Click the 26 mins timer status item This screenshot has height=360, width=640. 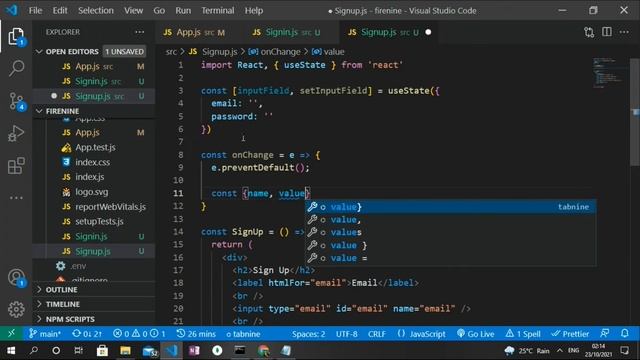coord(196,333)
